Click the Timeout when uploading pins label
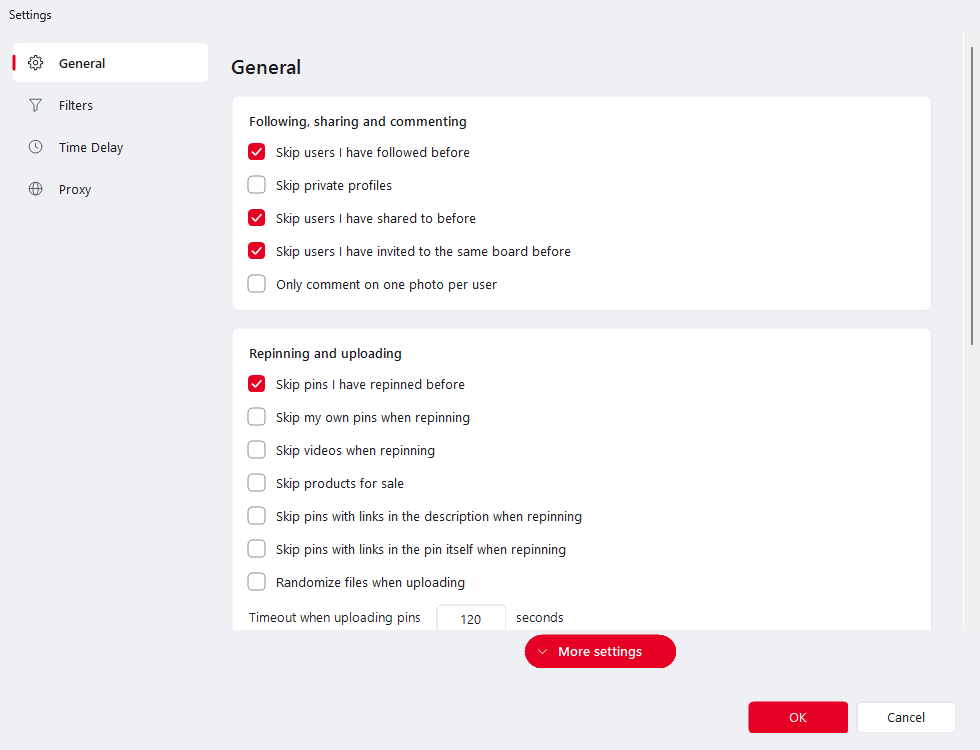Viewport: 980px width, 750px height. click(334, 618)
